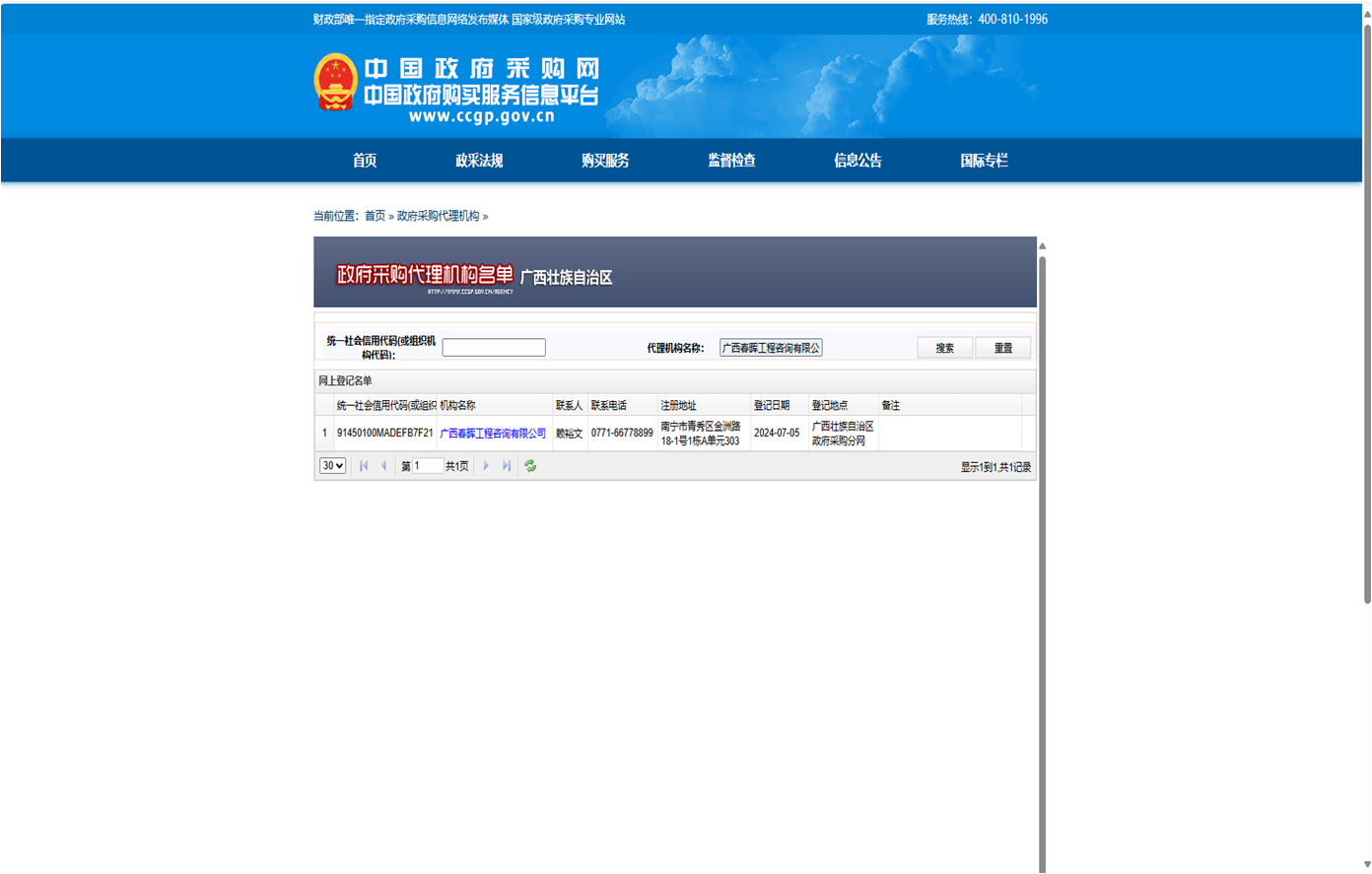Refresh the table with green reload icon
Image resolution: width=1372 pixels, height=874 pixels.
530,466
